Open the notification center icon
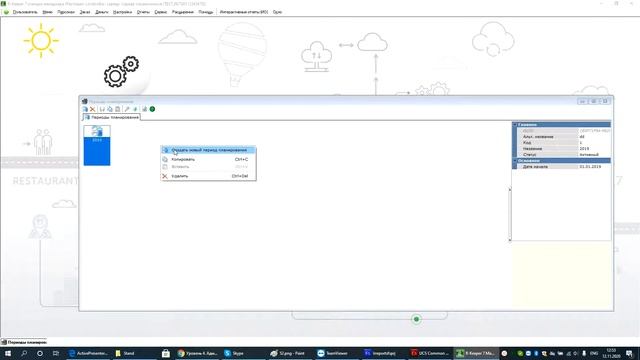The width and height of the screenshot is (640, 360). [x=630, y=353]
